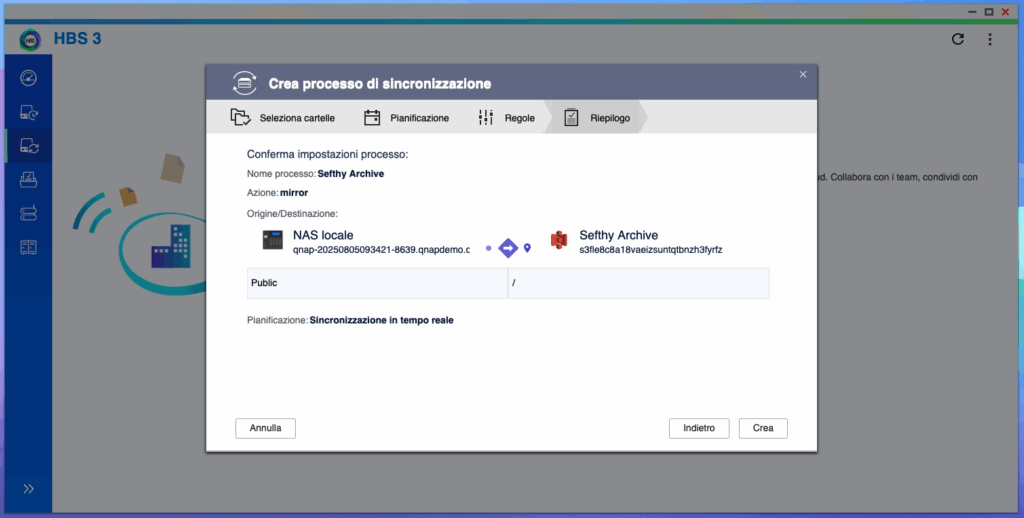This screenshot has width=1024, height=518.
Task: Expand the sidebar with the double-chevron
Action: tap(28, 489)
